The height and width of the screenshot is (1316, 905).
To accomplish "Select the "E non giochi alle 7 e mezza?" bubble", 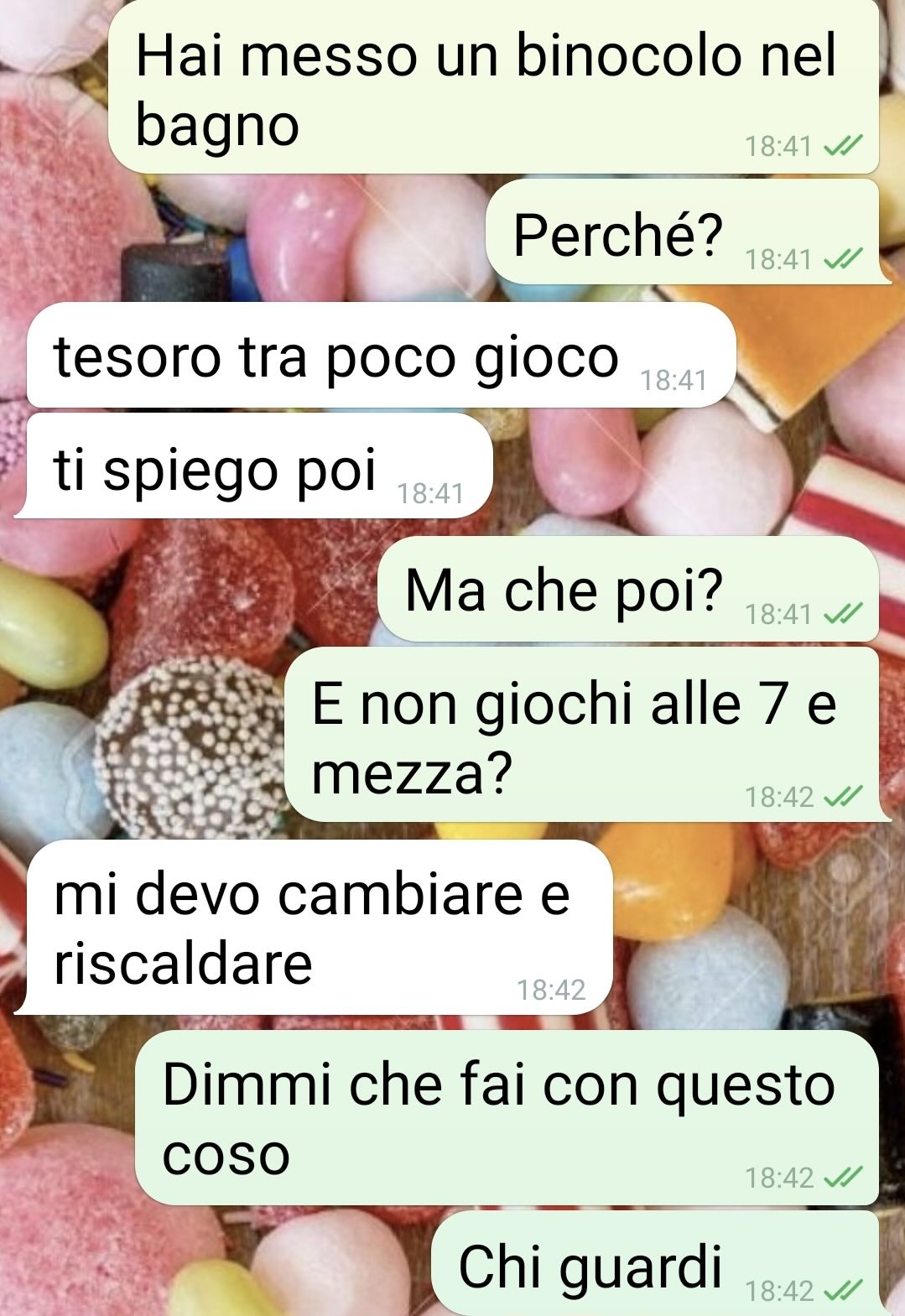I will point(587,736).
